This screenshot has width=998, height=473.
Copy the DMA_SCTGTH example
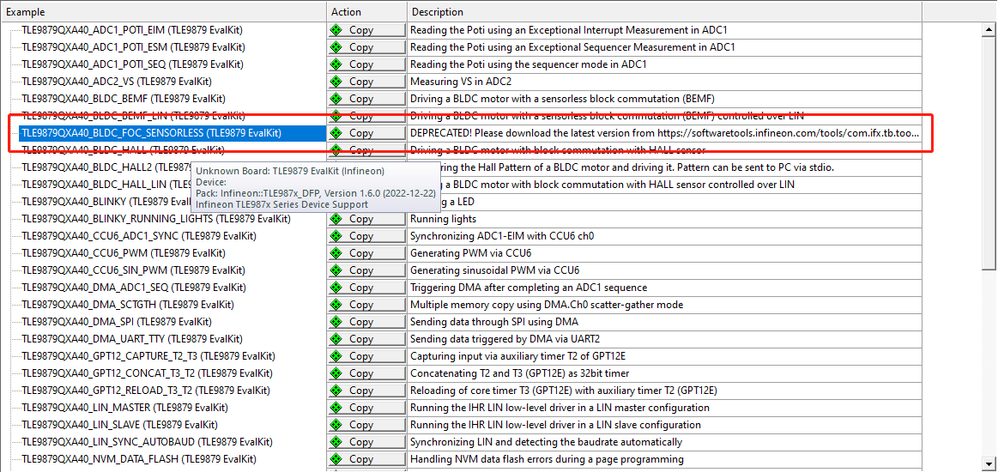tap(367, 305)
